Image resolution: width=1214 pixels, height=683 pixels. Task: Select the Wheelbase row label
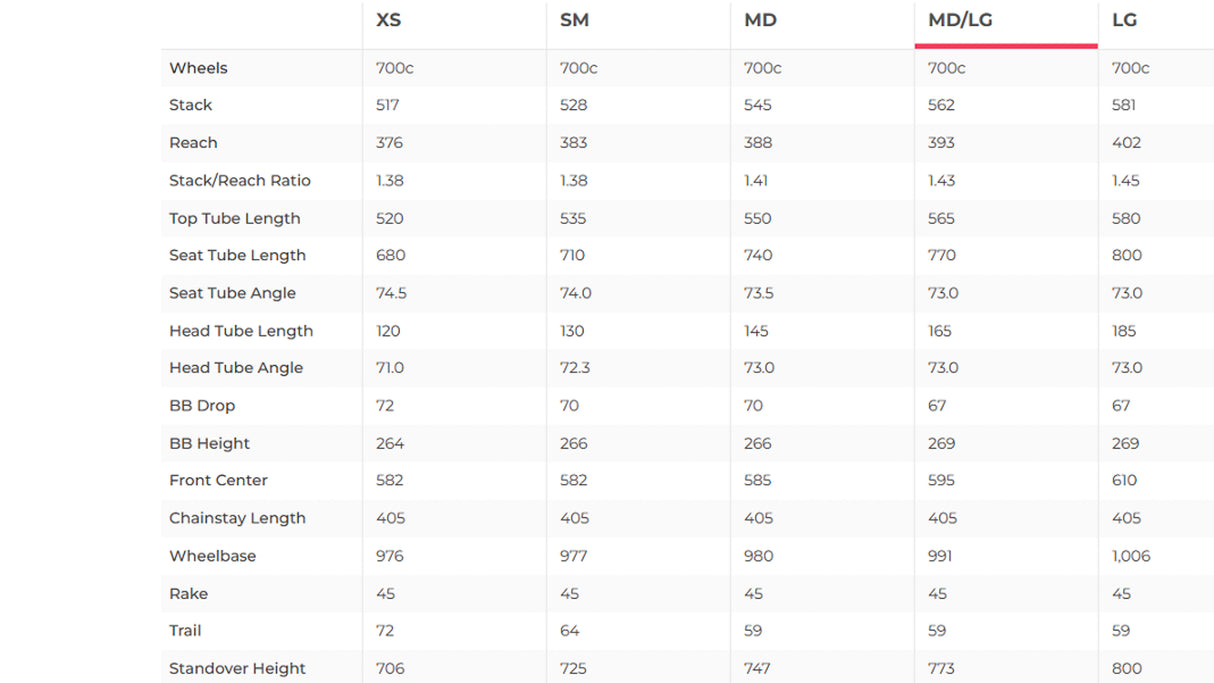tap(212, 556)
